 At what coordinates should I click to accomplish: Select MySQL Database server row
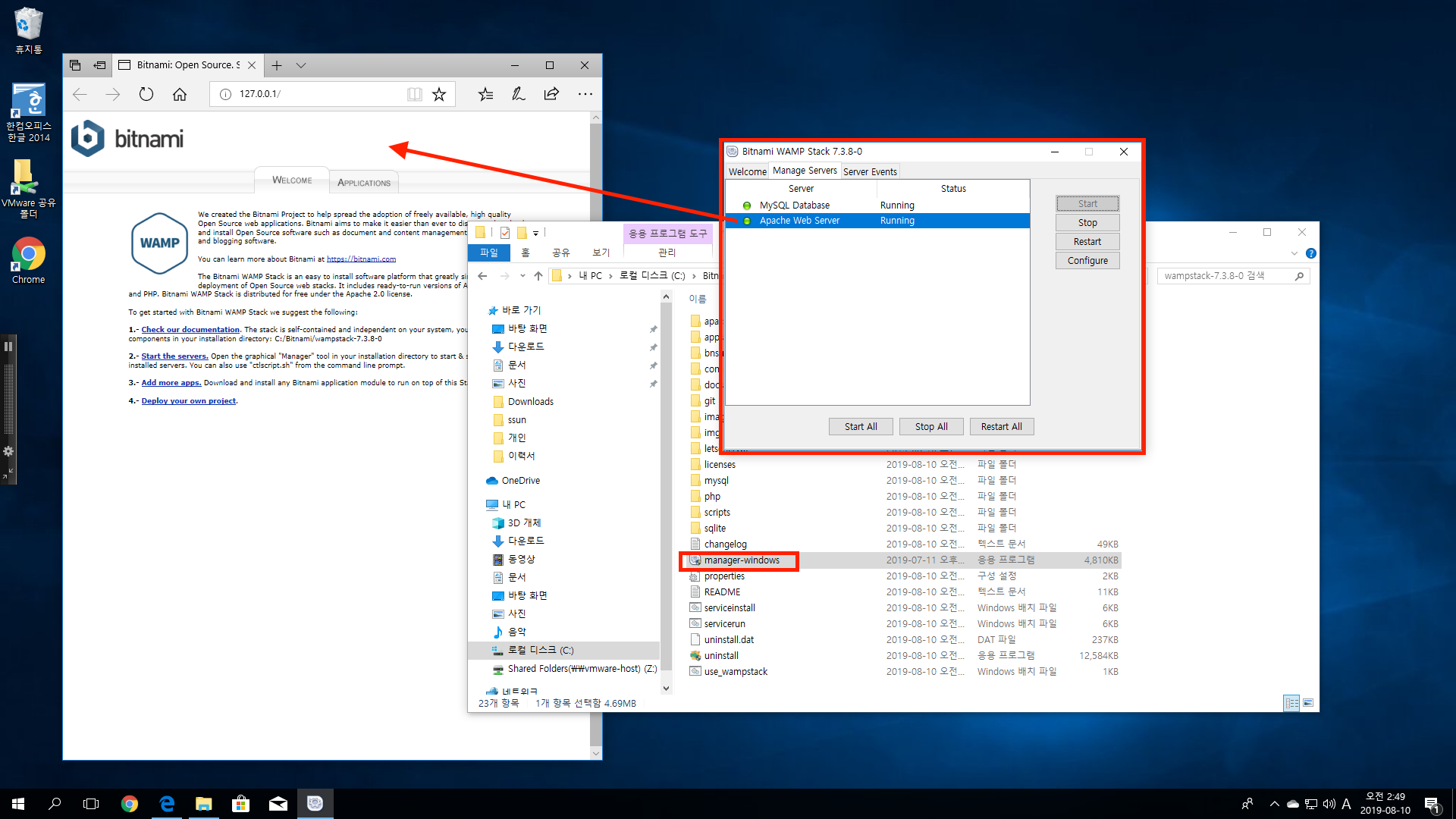pyautogui.click(x=877, y=206)
